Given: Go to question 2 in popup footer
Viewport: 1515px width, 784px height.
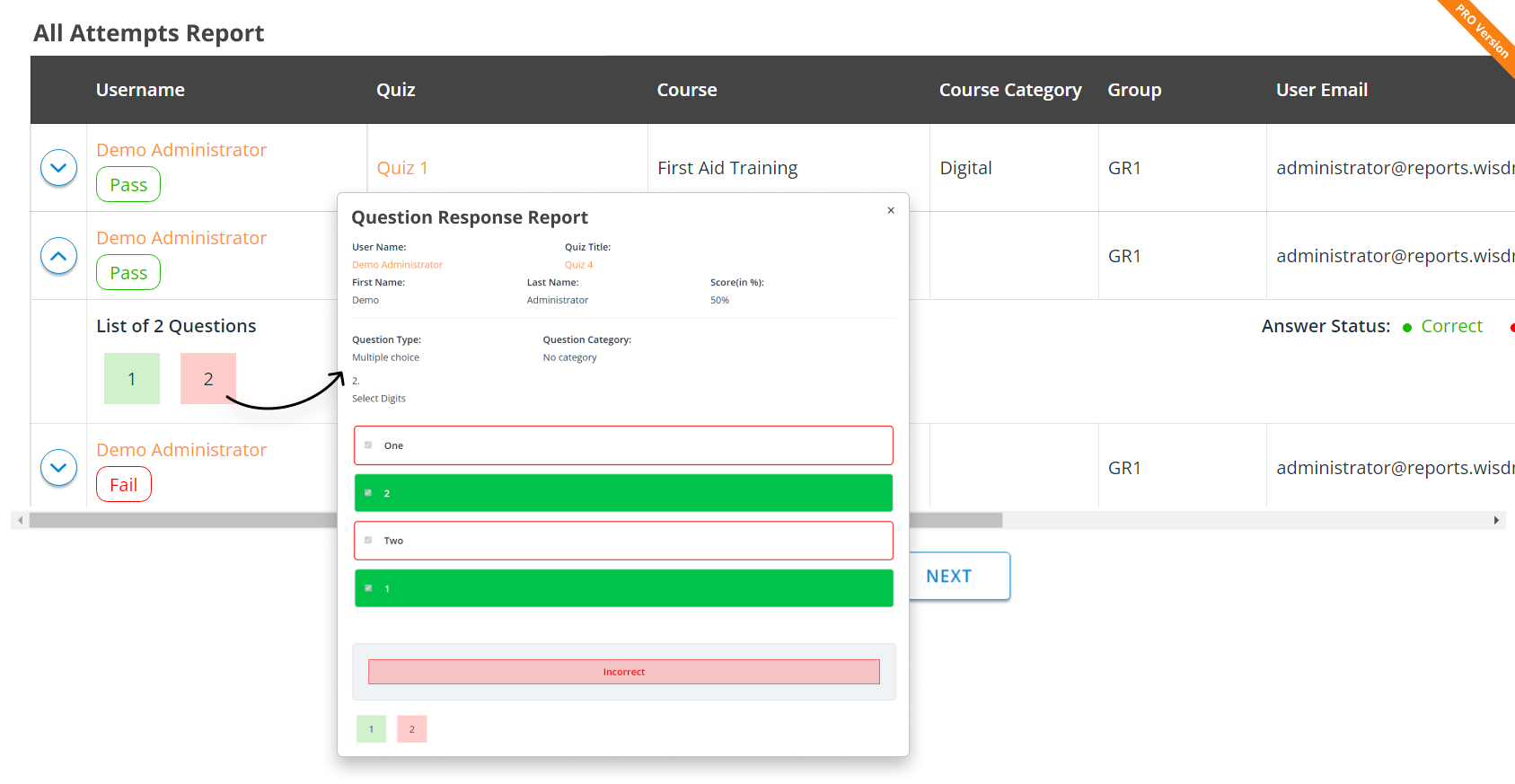Looking at the screenshot, I should (412, 729).
